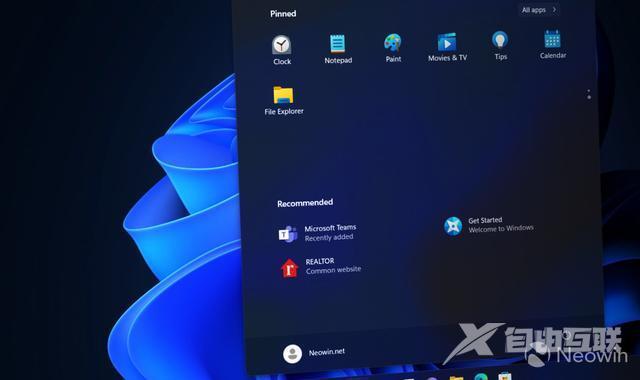Open File Explorer from pinned apps
The width and height of the screenshot is (640, 380).
coord(284,100)
